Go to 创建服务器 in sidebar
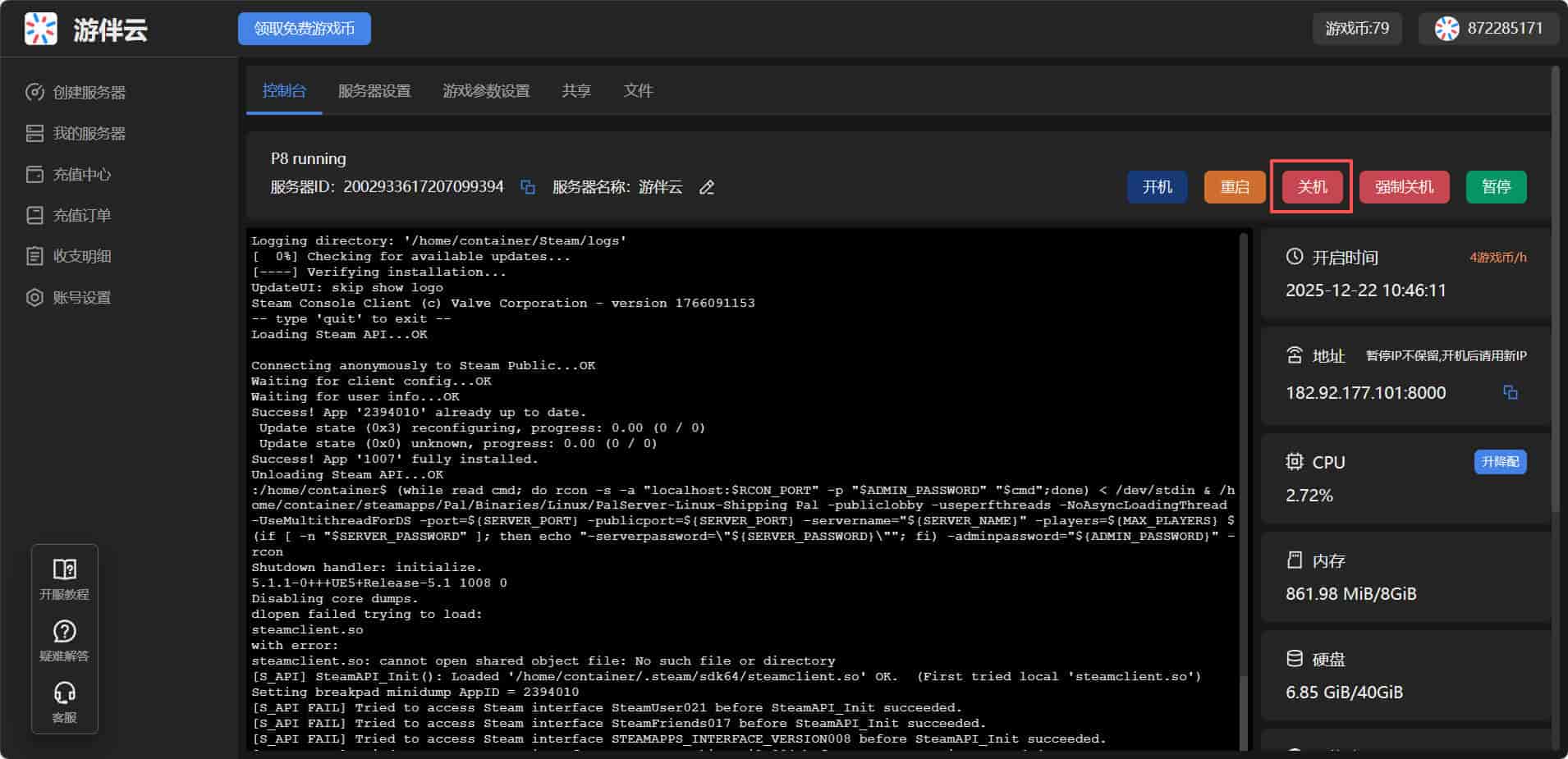The width and height of the screenshot is (1568, 759). (89, 93)
